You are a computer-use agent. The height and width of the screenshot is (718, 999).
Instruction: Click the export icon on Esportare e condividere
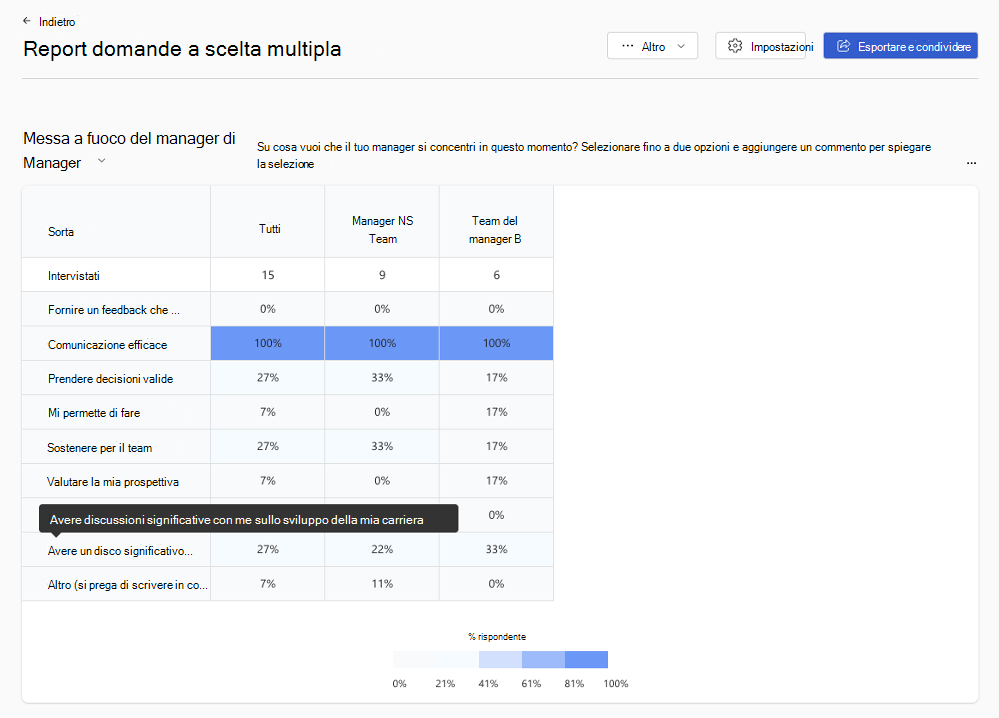[x=843, y=46]
